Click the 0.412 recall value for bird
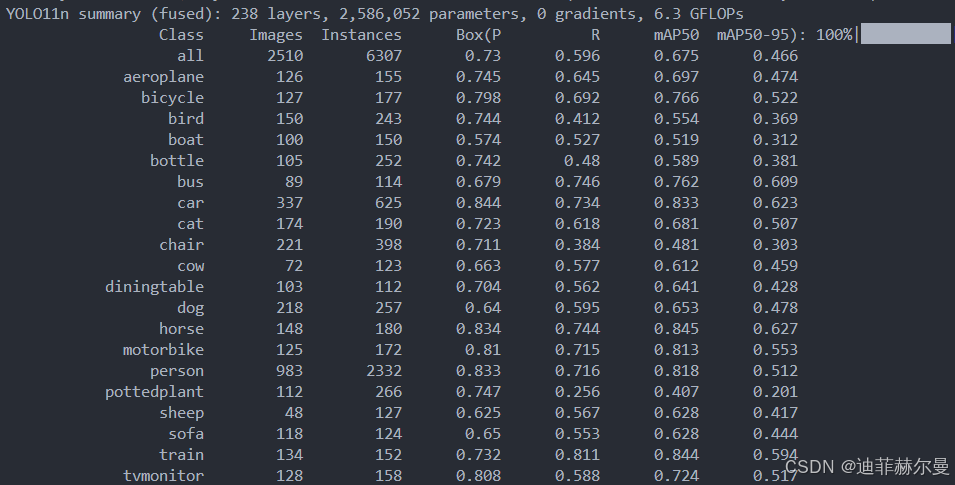Screen dimensions: 955x485 (x=577, y=118)
